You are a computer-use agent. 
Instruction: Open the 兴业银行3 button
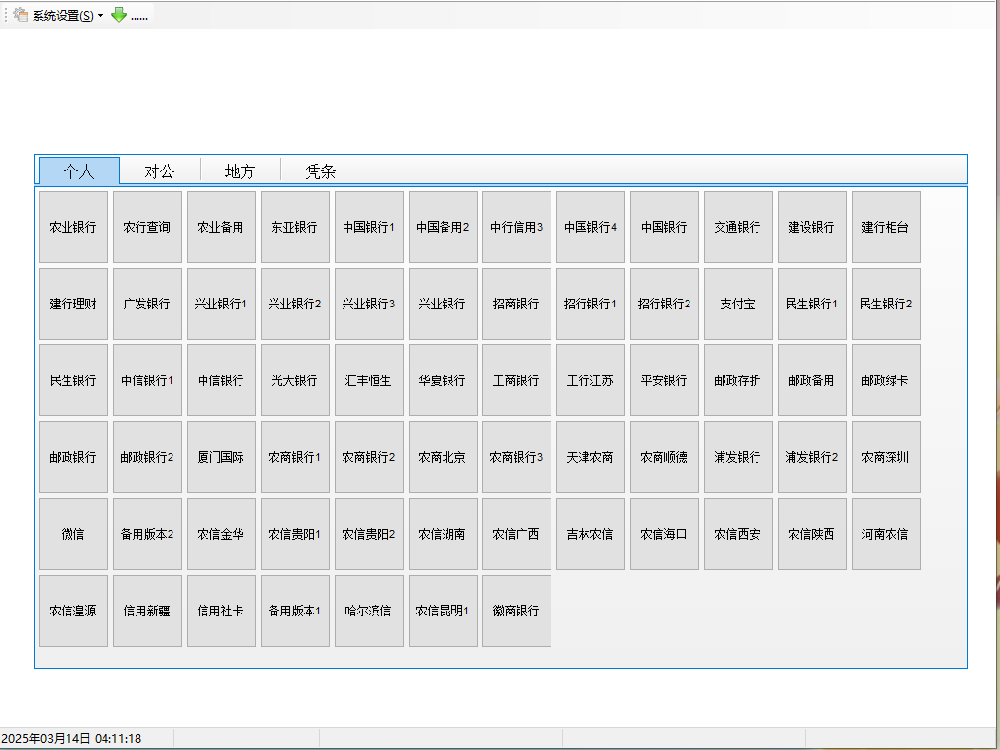tap(369, 304)
